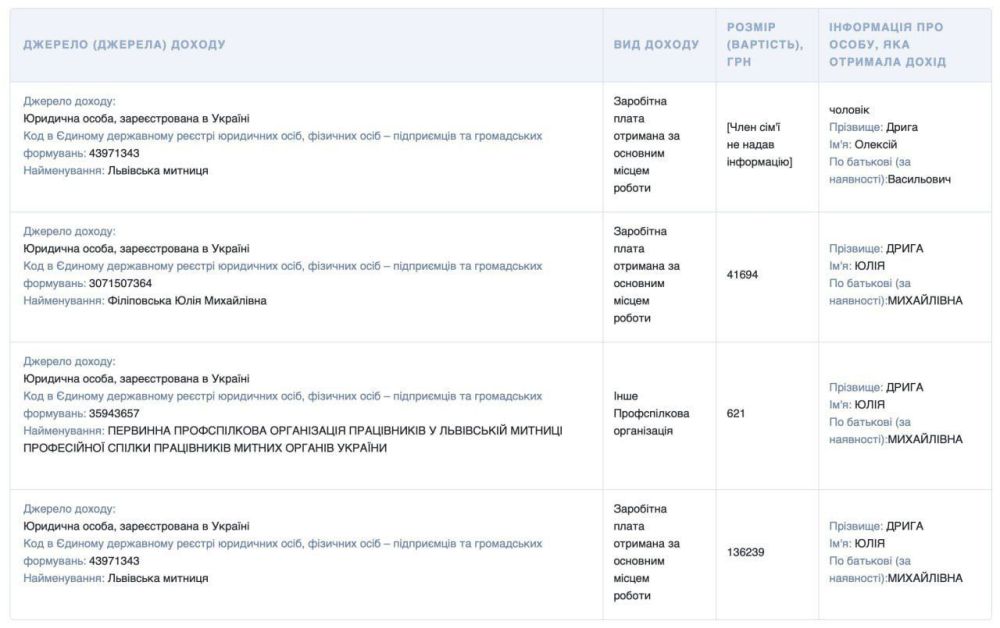Click the "Джерело (джерела) доходу" column header
Viewport: 1000px width, 628px height.
(124, 45)
